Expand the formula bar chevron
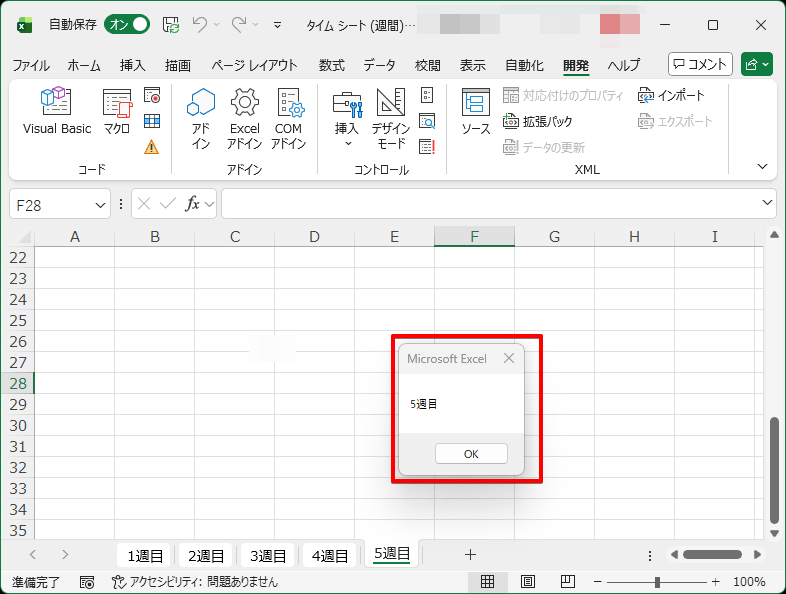The width and height of the screenshot is (786, 594). pos(767,203)
